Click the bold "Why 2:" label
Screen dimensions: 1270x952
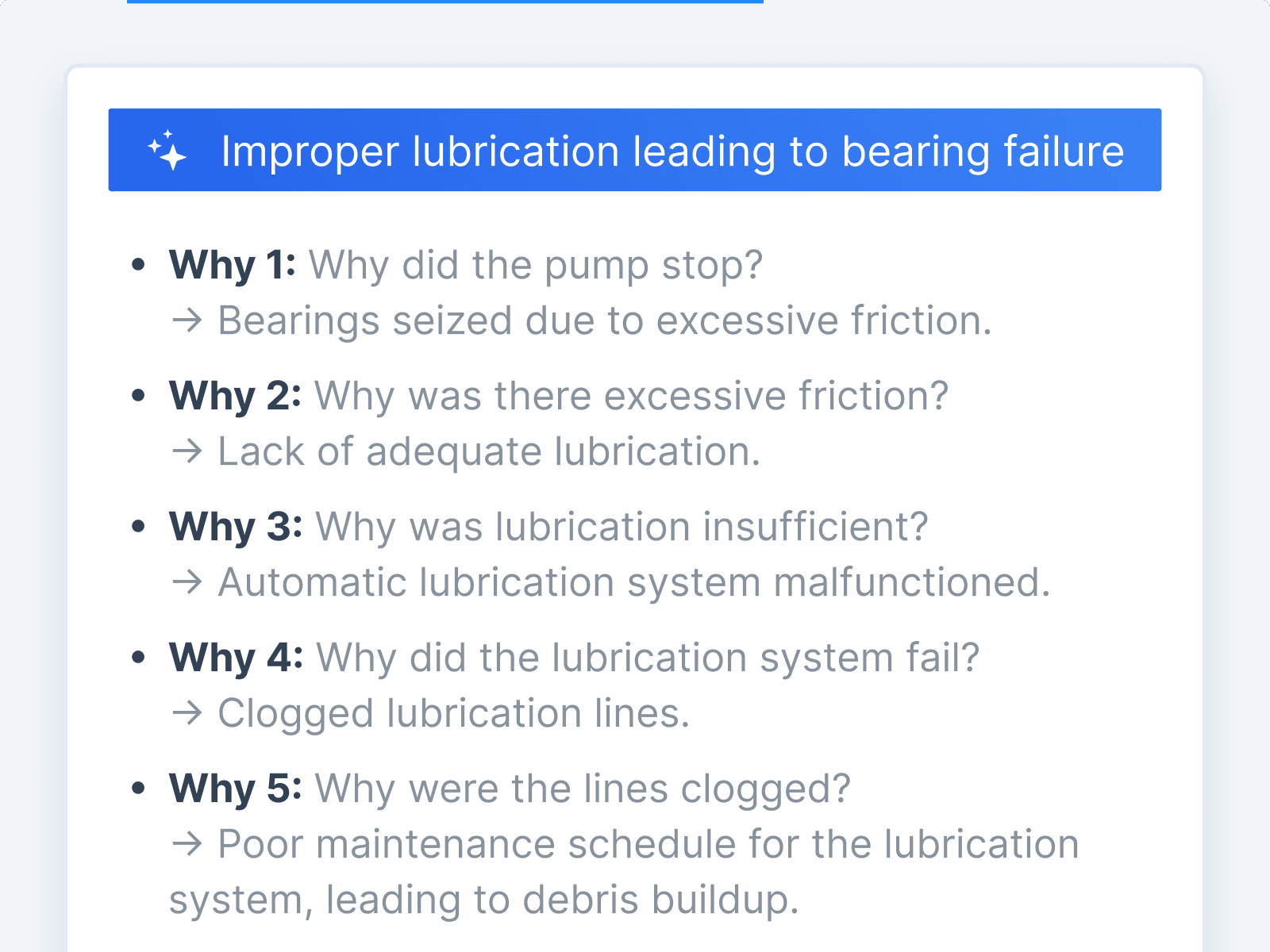(235, 395)
